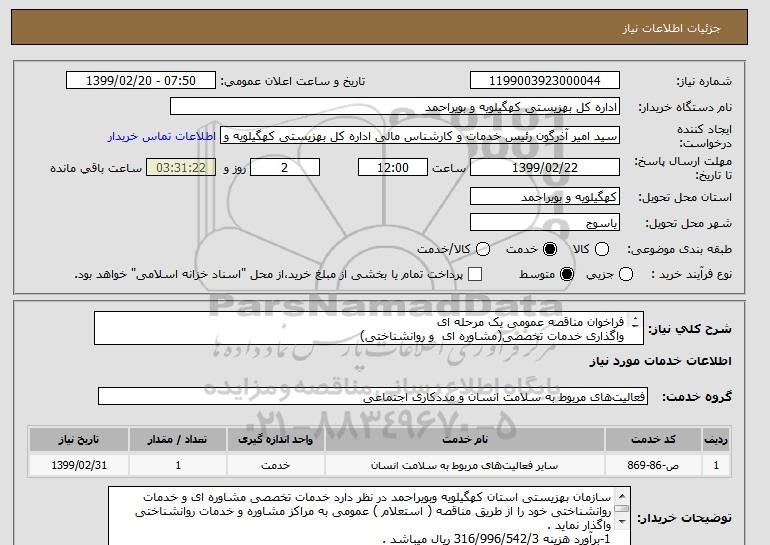Image resolution: width=770 pixels, height=545 pixels.
Task: Select the کالا radio button
Action: (x=602, y=249)
